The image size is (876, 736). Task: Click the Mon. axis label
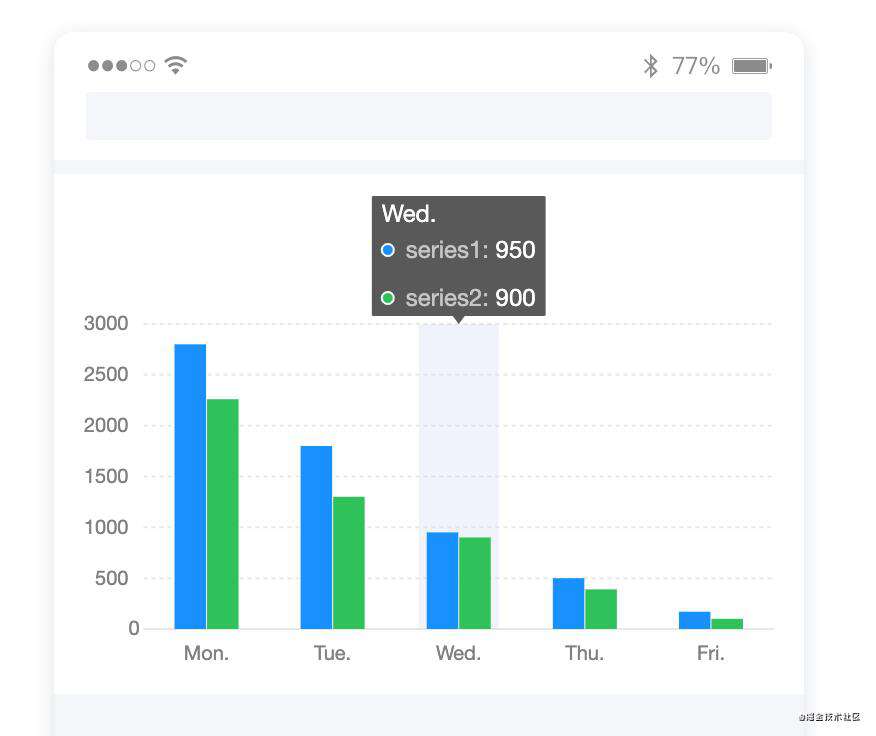tap(206, 653)
